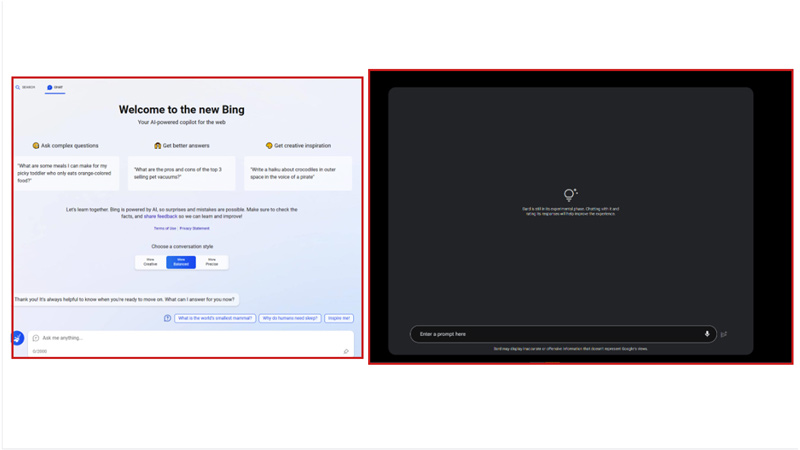The width and height of the screenshot is (800, 450).
Task: Click the pin icon in Bing input box
Action: [x=346, y=351]
